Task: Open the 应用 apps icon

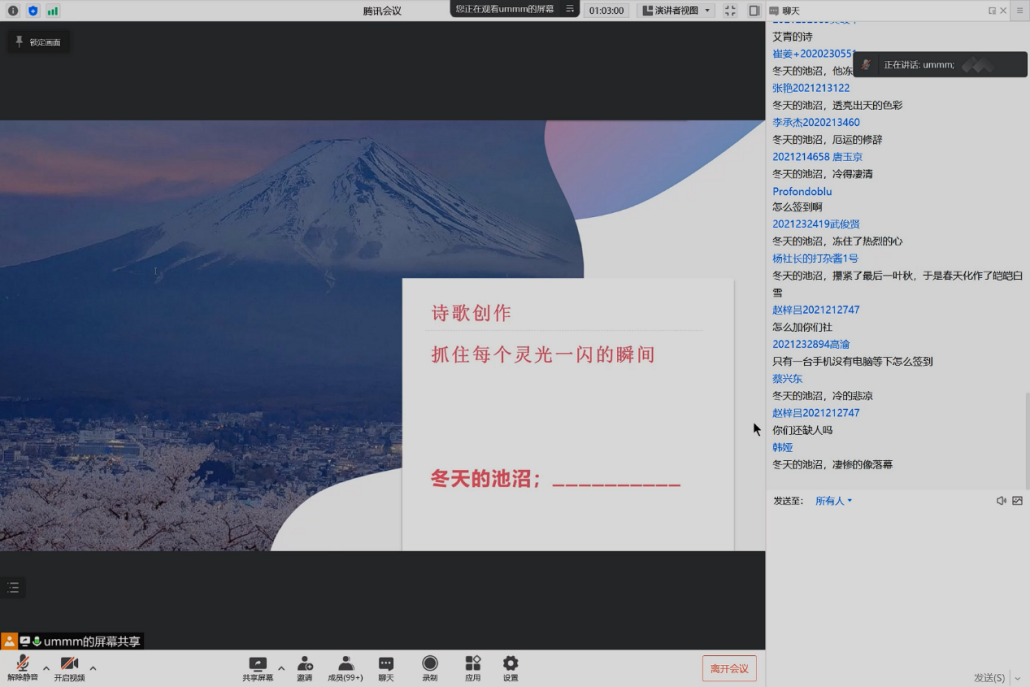Action: click(x=473, y=667)
